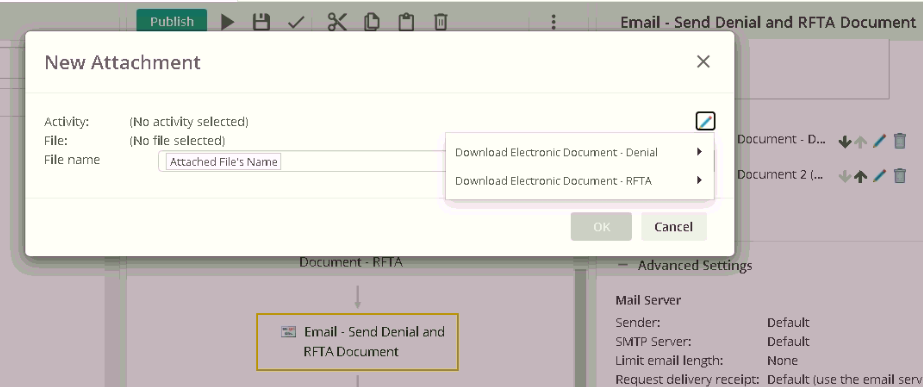
Task: Expand submenu arrow for RFTA document
Action: pos(699,180)
